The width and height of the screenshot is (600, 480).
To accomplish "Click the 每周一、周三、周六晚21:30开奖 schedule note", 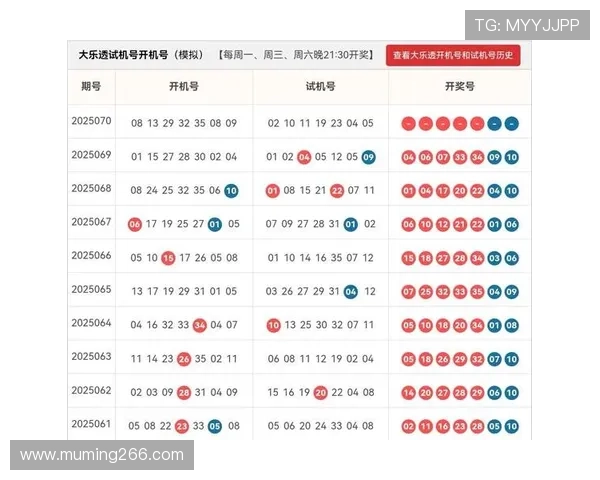I will pyautogui.click(x=297, y=55).
